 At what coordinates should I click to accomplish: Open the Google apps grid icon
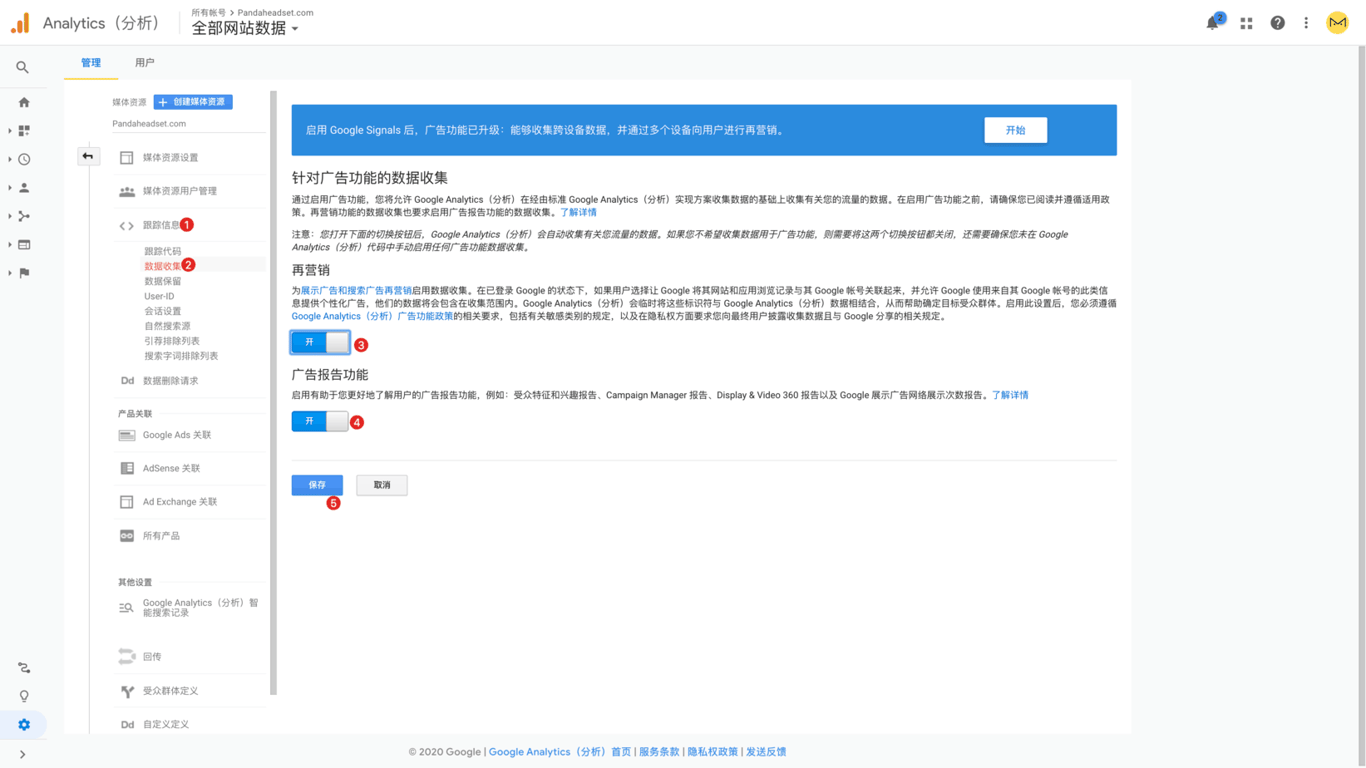(x=1246, y=23)
